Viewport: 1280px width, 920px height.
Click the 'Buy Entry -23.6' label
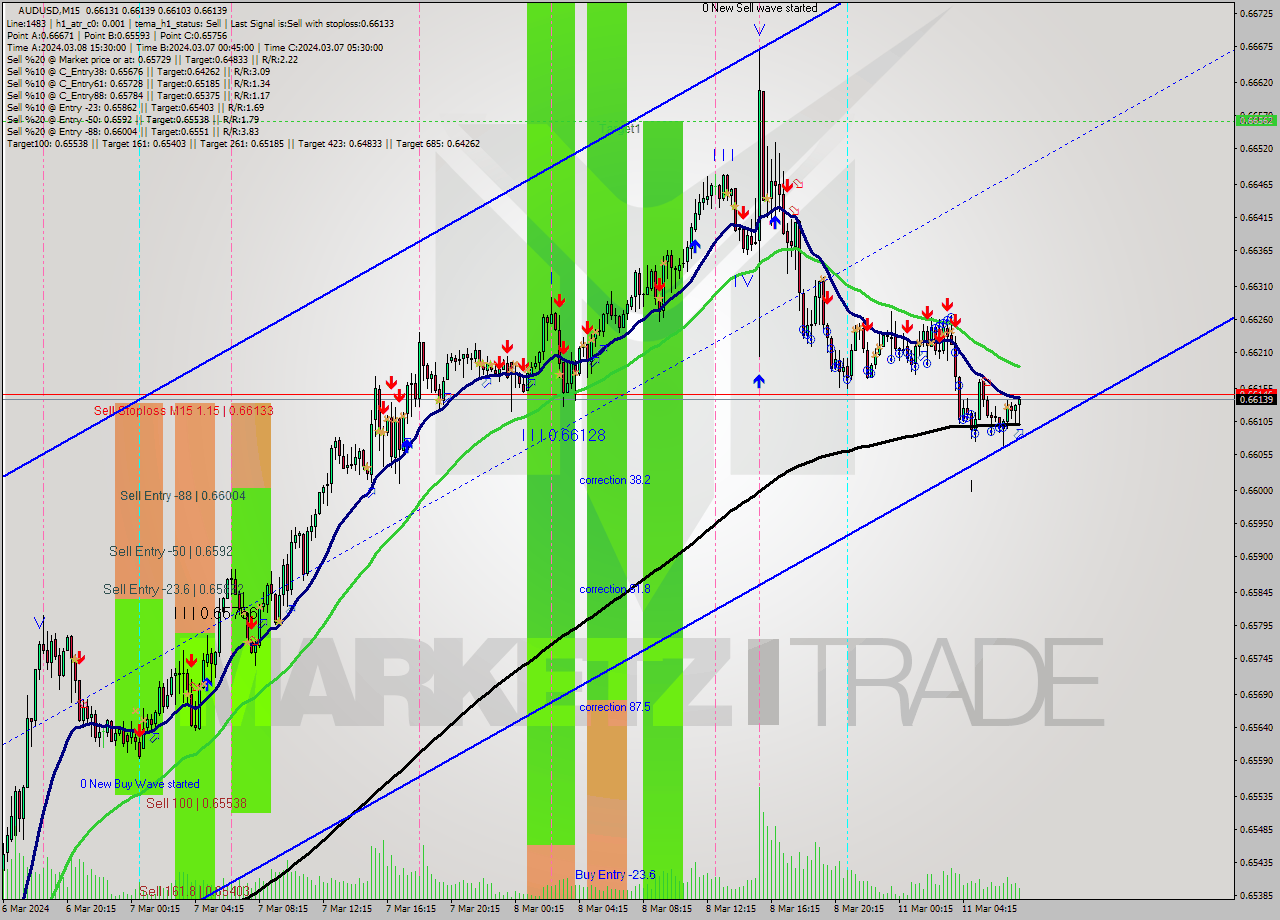(x=615, y=875)
